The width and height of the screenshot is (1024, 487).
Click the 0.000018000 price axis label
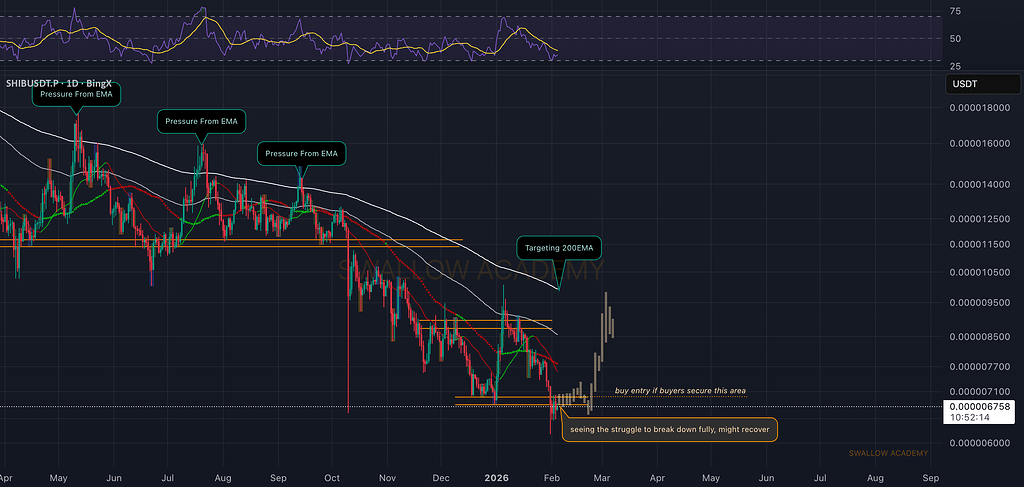pyautogui.click(x=980, y=108)
